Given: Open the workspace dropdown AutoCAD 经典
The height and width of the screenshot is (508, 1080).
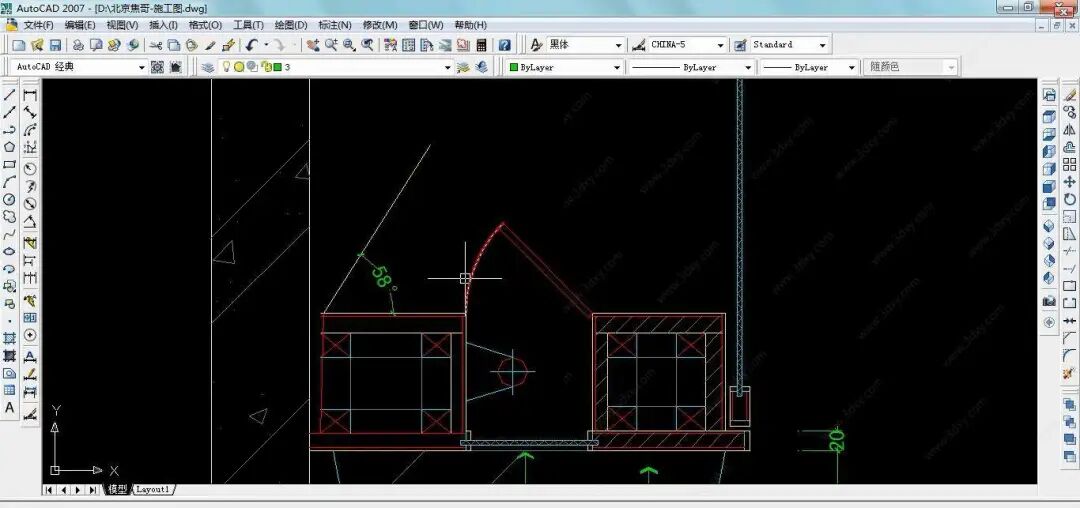Looking at the screenshot, I should point(80,67).
